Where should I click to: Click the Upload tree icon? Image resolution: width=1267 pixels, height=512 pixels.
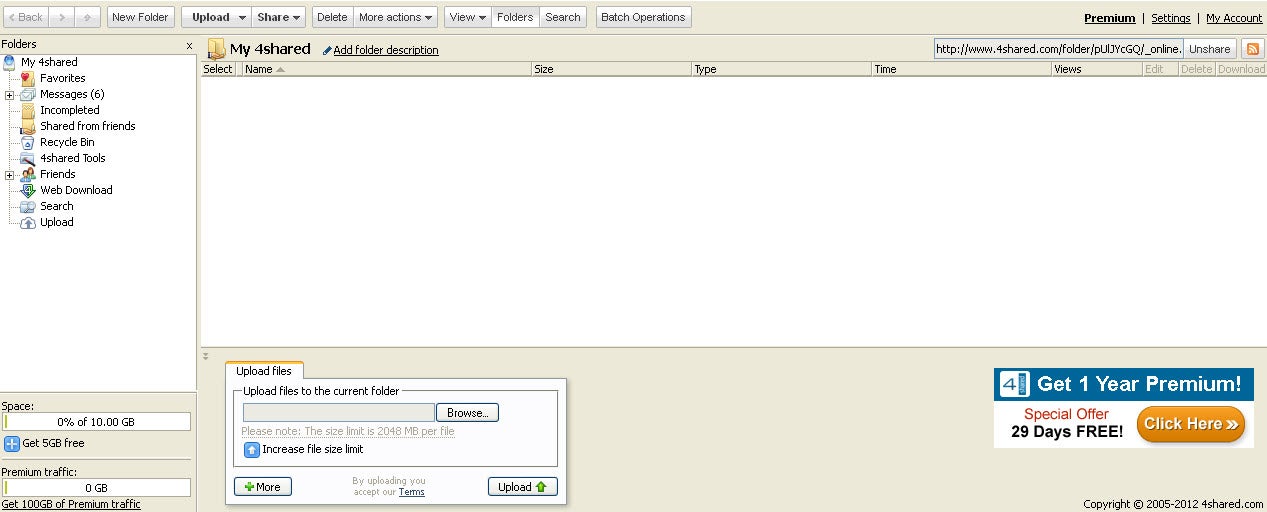coord(28,222)
